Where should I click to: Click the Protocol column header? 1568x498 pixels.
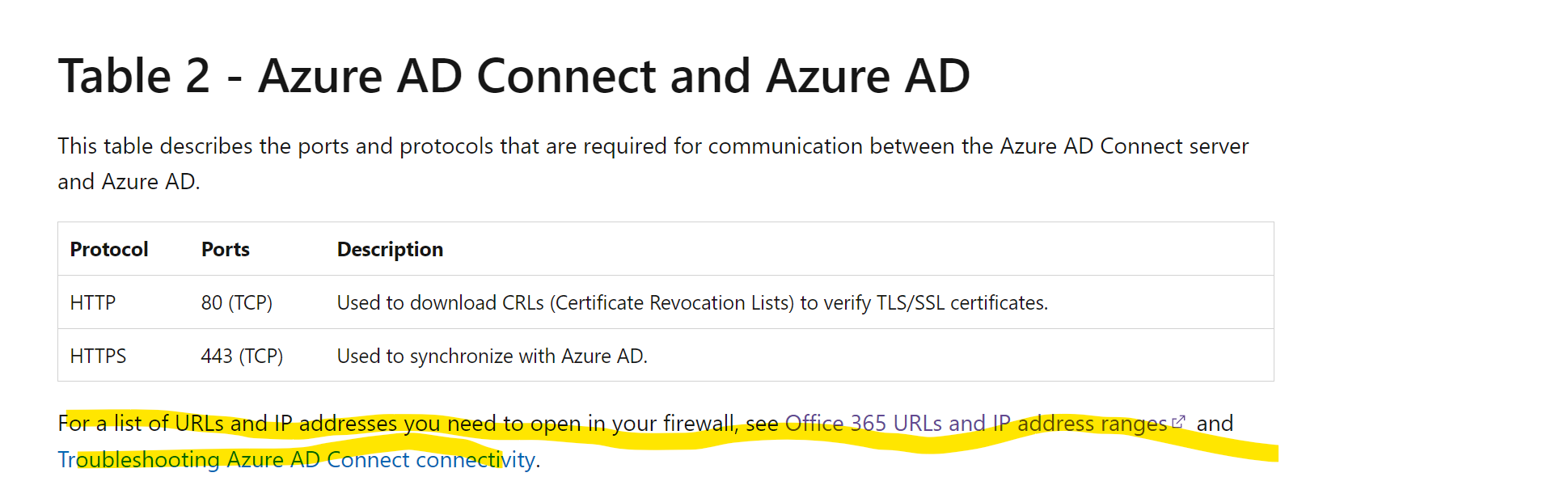click(109, 249)
